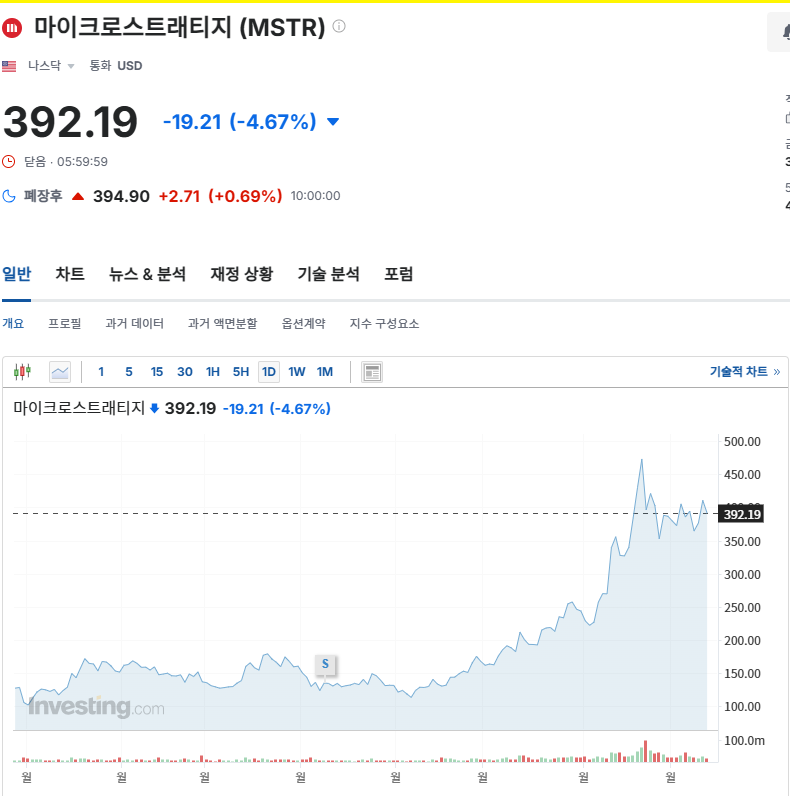Open the 기술적 차트 link
This screenshot has width=790, height=796.
(x=745, y=372)
